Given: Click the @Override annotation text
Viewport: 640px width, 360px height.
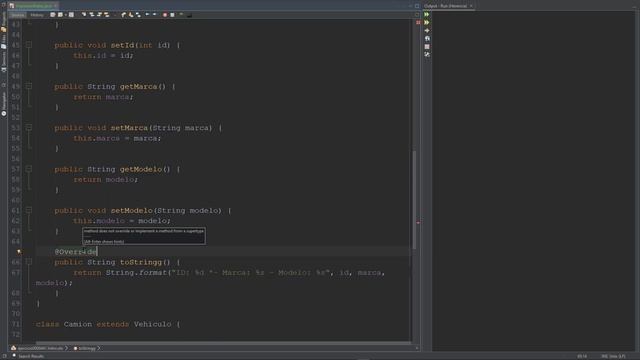Looking at the screenshot, I should click(76, 252).
